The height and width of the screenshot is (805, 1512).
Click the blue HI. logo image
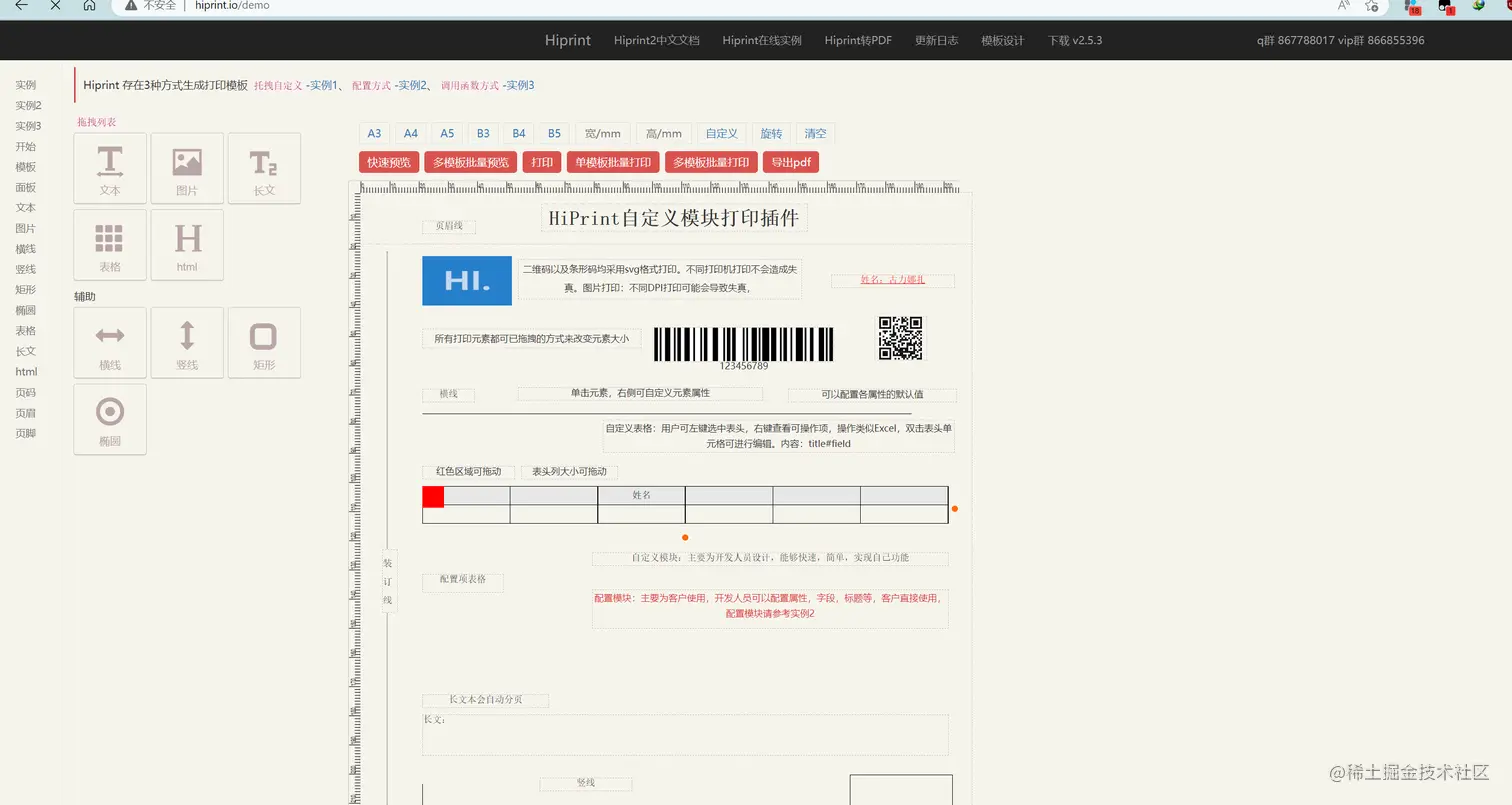point(467,281)
